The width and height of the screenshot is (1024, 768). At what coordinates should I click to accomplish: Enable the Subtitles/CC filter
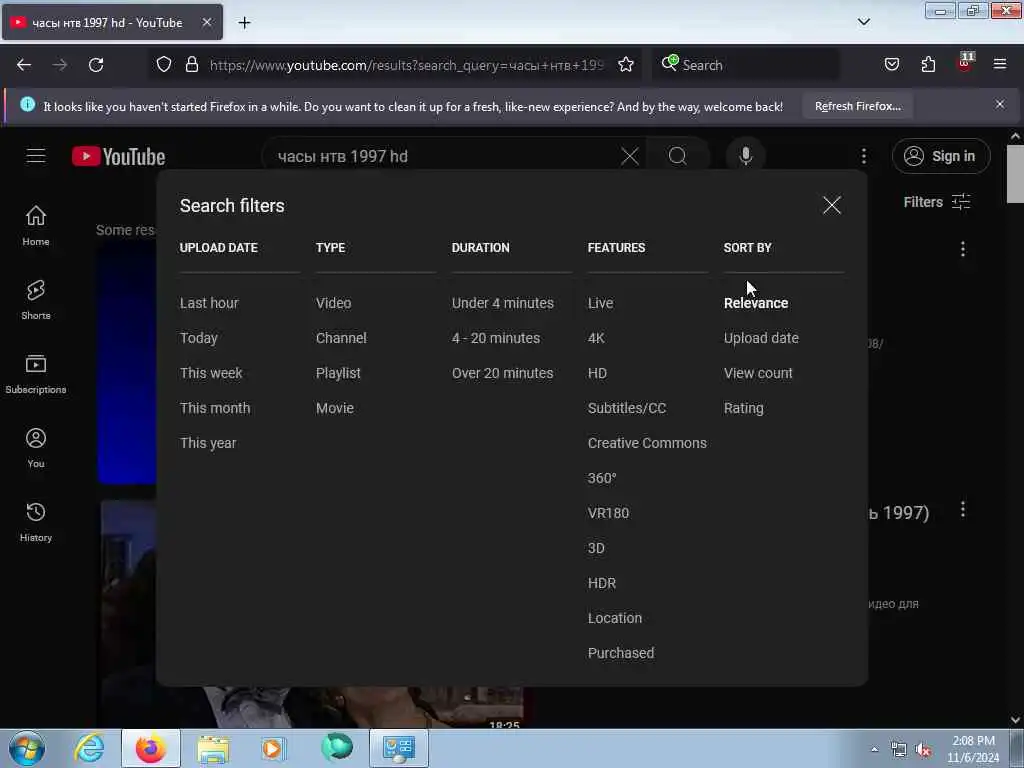click(x=626, y=408)
